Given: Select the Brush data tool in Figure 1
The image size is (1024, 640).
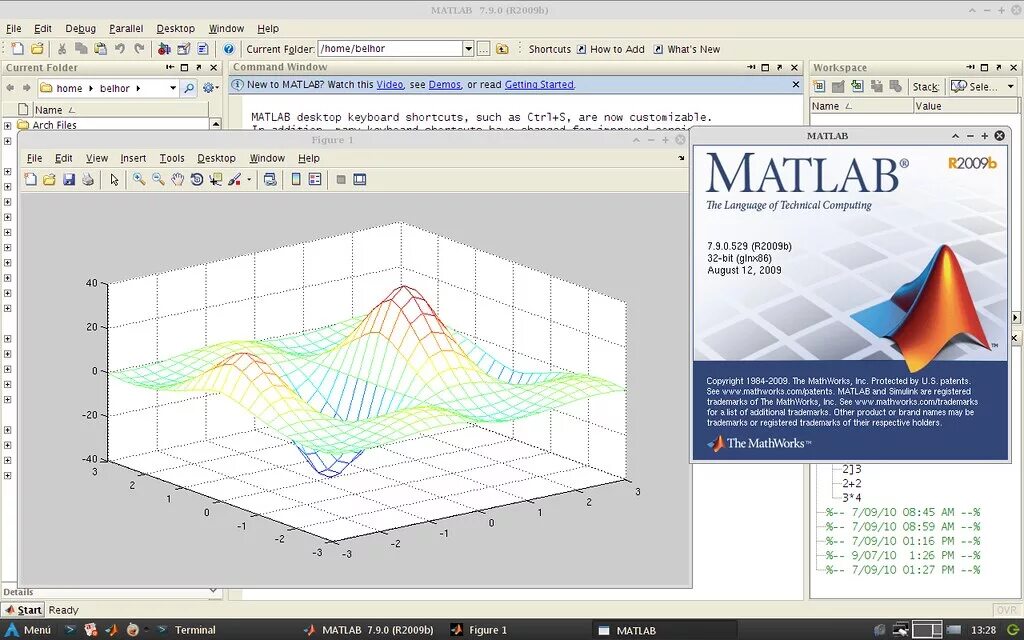Looking at the screenshot, I should [x=235, y=180].
